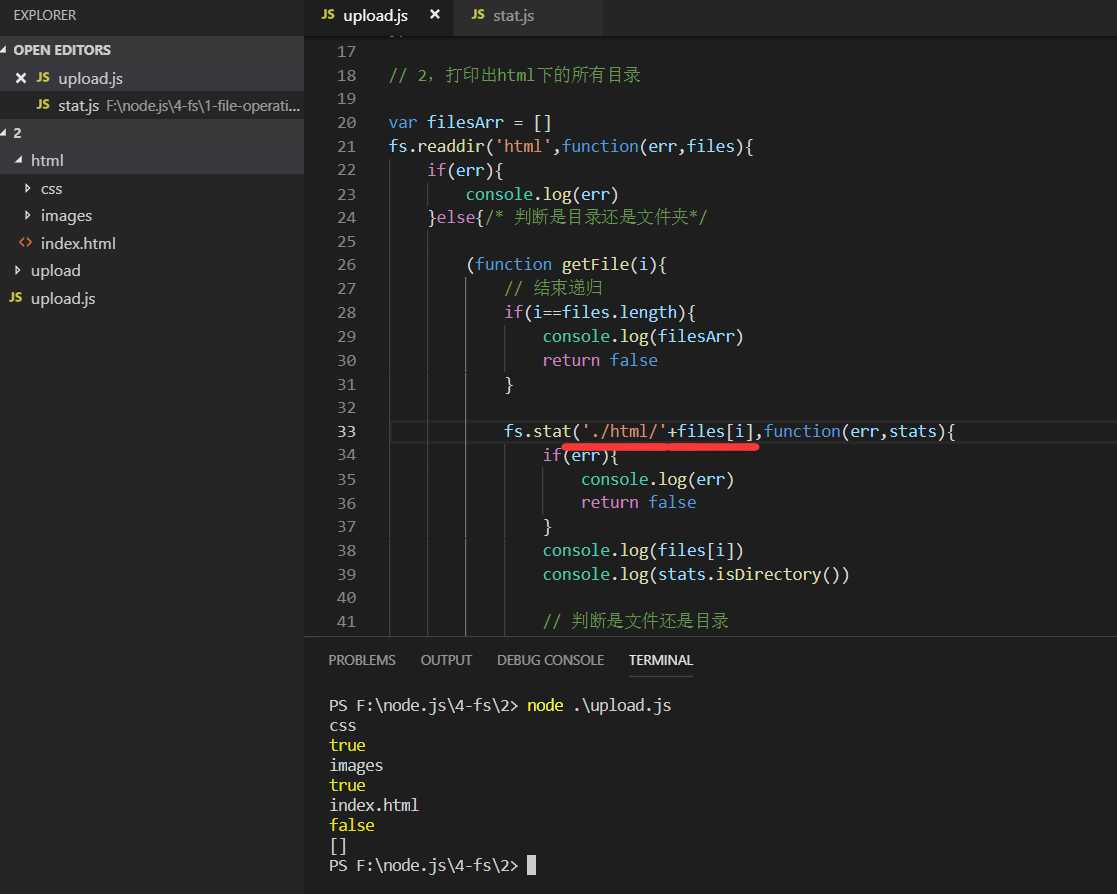Click JS file icon of stat.js in Open Editors
This screenshot has width=1117, height=894.
point(43,105)
